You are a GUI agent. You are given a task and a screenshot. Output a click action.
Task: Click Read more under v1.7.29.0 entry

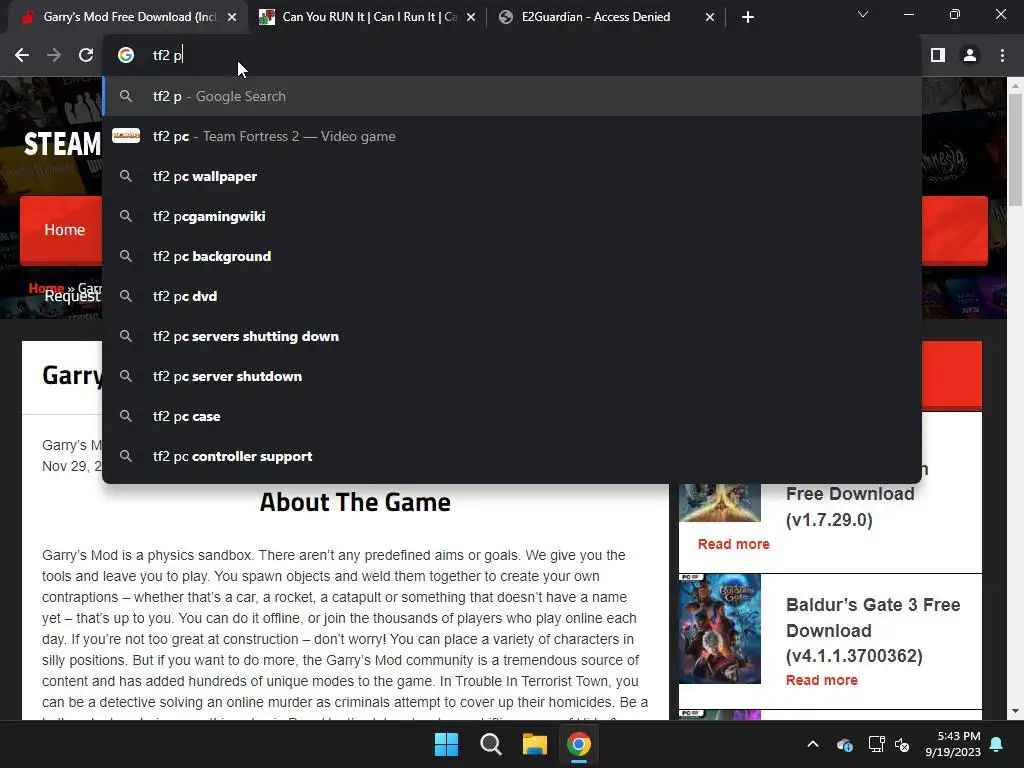(x=733, y=544)
